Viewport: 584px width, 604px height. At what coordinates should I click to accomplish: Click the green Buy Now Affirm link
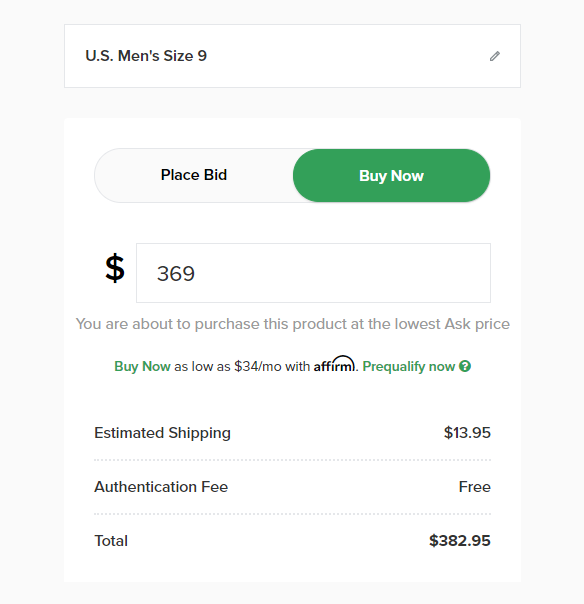(x=143, y=366)
